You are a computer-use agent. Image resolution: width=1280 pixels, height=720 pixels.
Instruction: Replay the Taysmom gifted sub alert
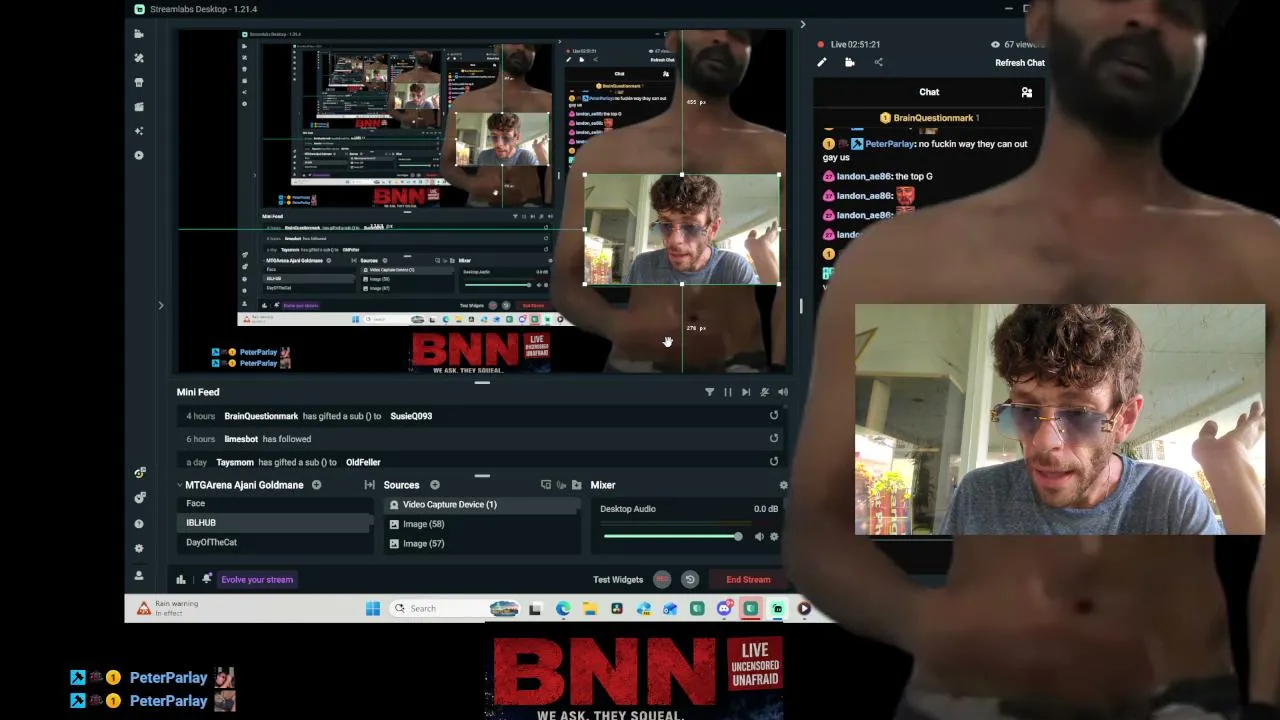pos(774,461)
